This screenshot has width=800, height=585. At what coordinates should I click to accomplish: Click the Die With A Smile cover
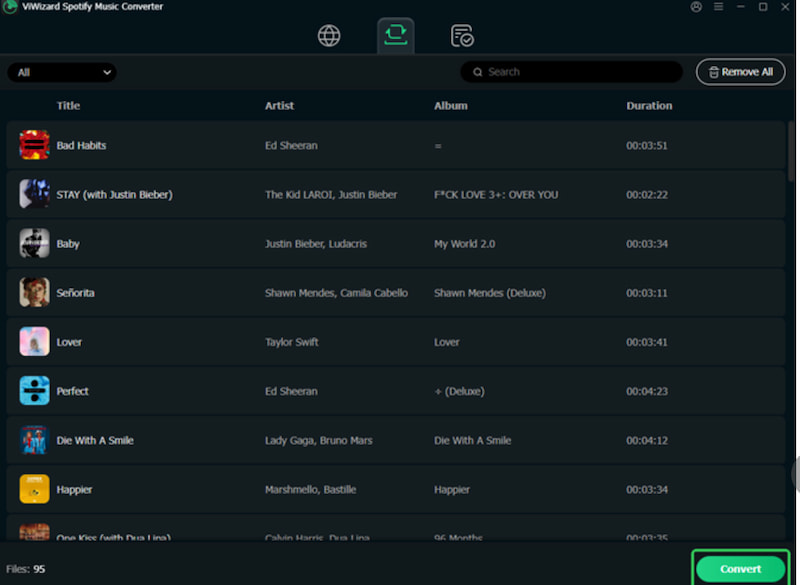coord(34,440)
